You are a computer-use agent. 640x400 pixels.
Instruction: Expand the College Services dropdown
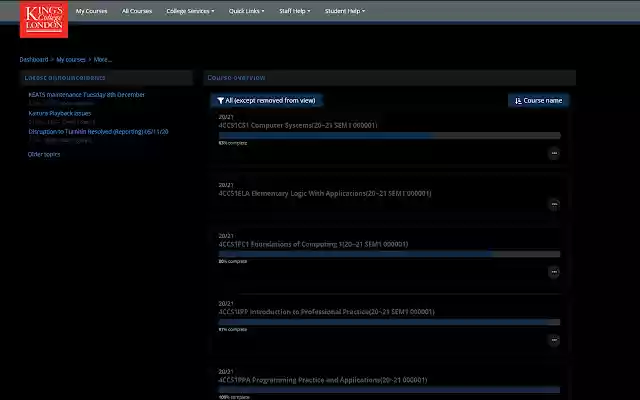(190, 11)
